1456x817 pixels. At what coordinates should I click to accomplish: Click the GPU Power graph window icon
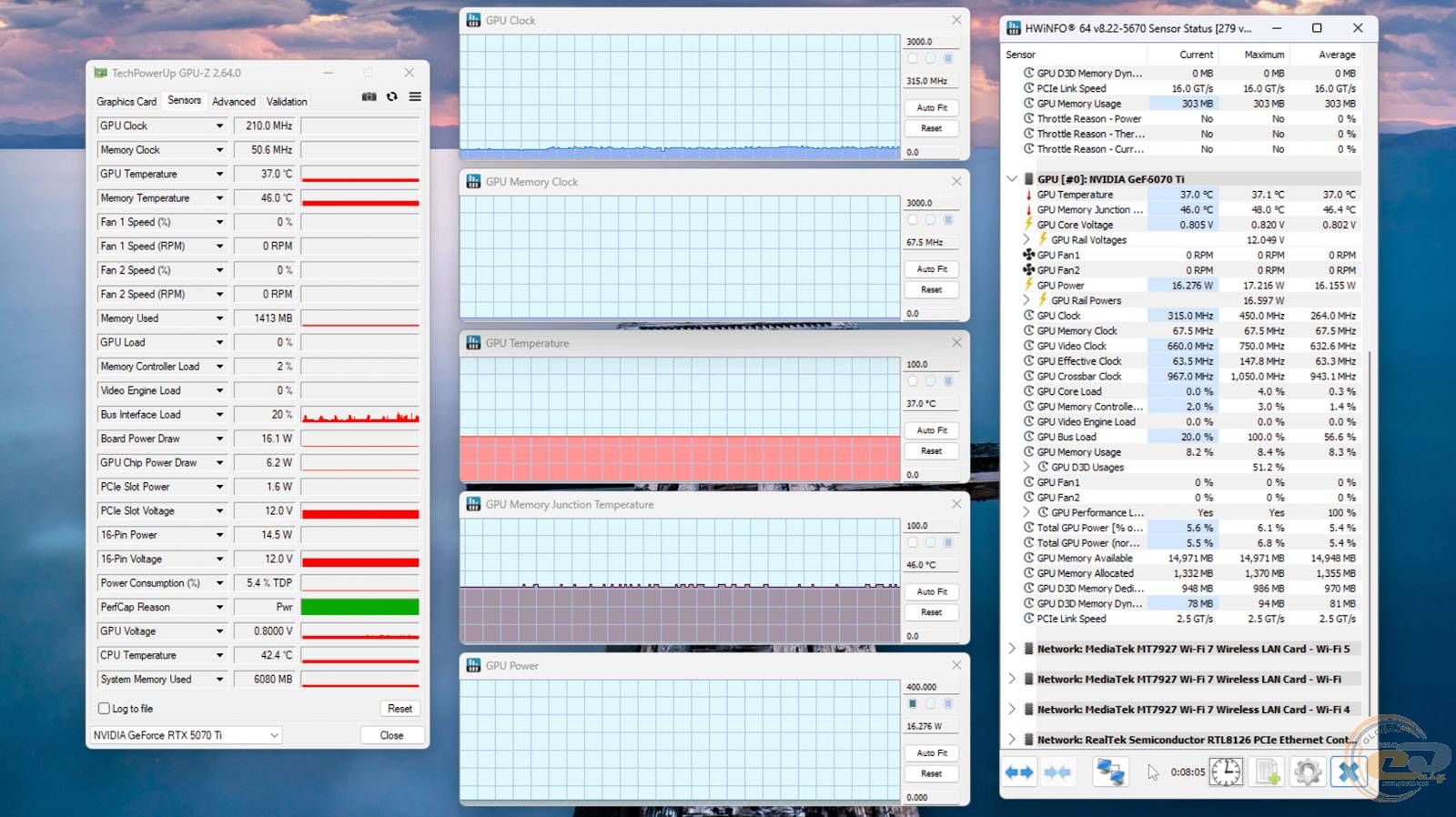coord(473,666)
